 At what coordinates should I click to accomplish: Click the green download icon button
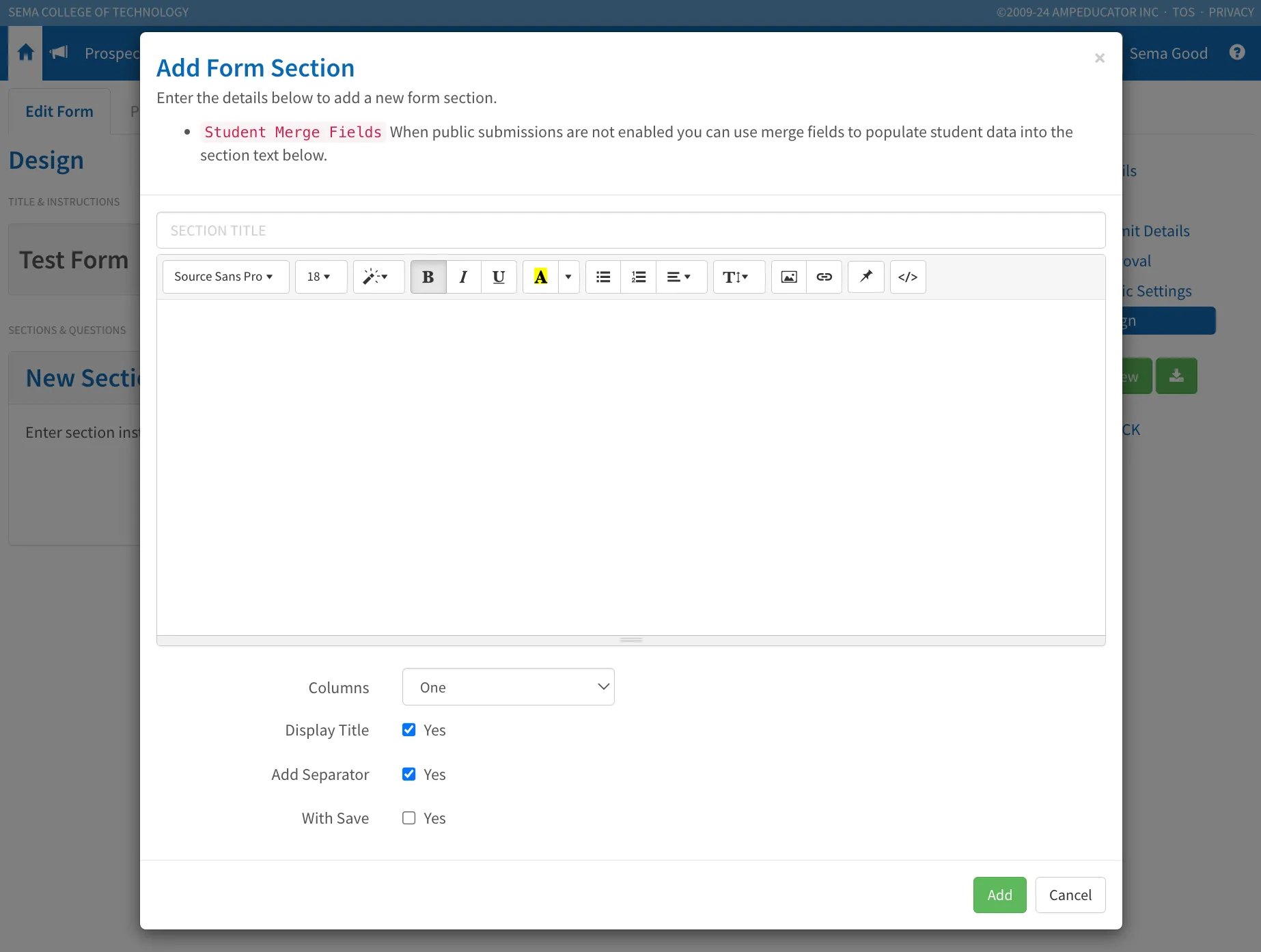click(x=1176, y=376)
